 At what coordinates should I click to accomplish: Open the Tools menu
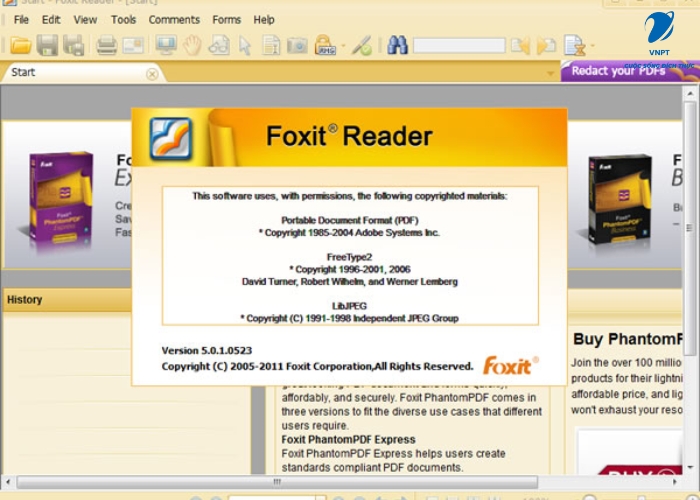(123, 20)
